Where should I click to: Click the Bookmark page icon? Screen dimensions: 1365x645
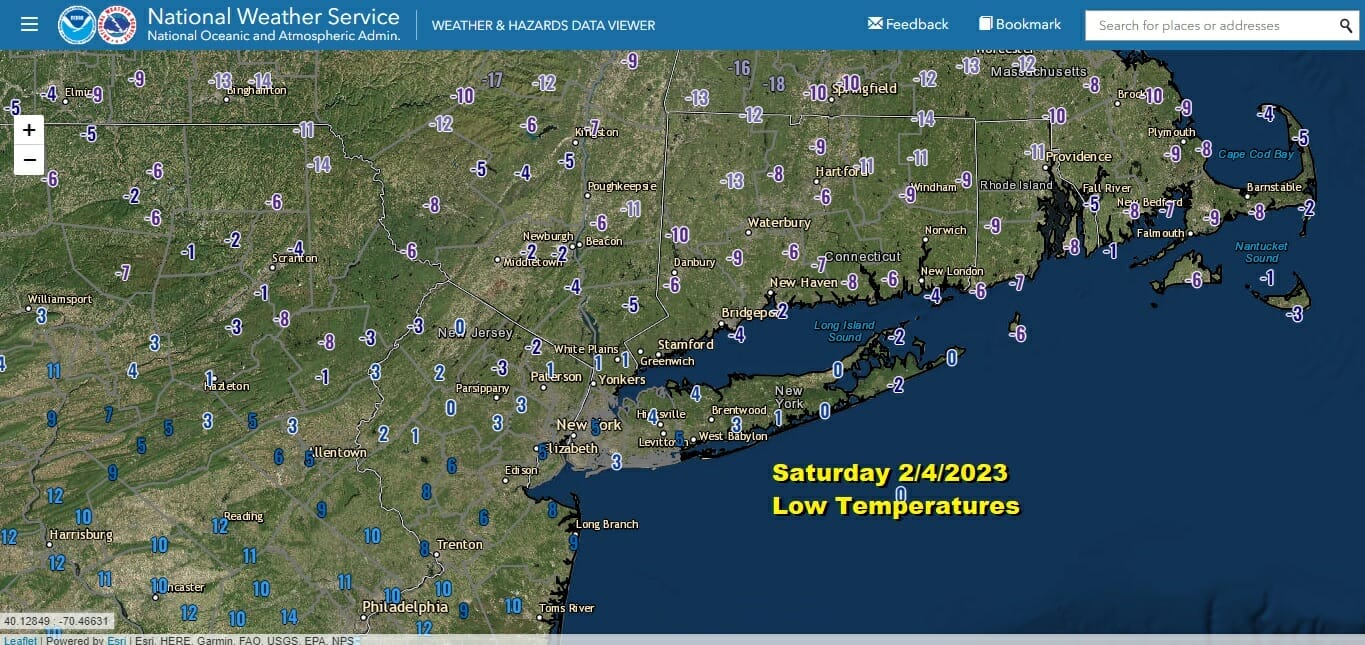click(986, 23)
